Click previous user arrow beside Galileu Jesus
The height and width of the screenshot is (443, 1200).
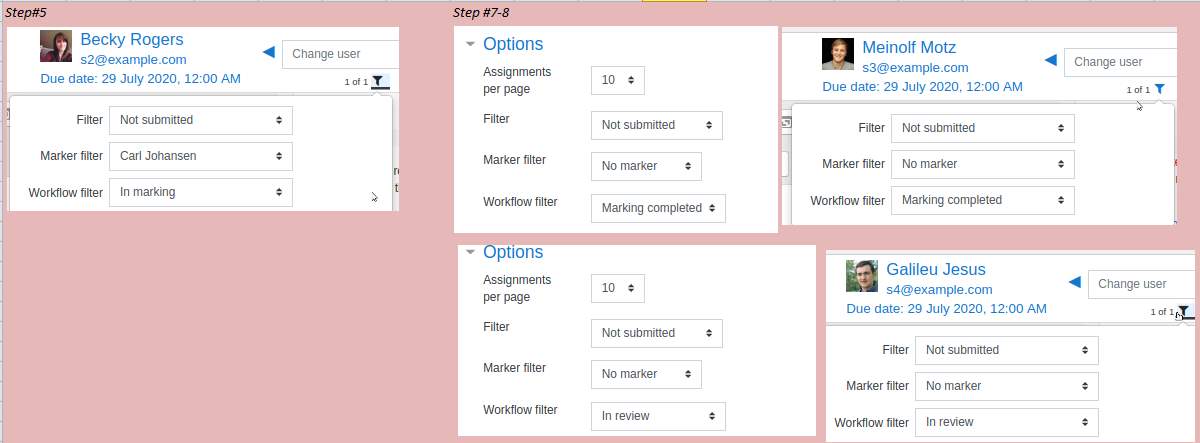(x=1074, y=283)
